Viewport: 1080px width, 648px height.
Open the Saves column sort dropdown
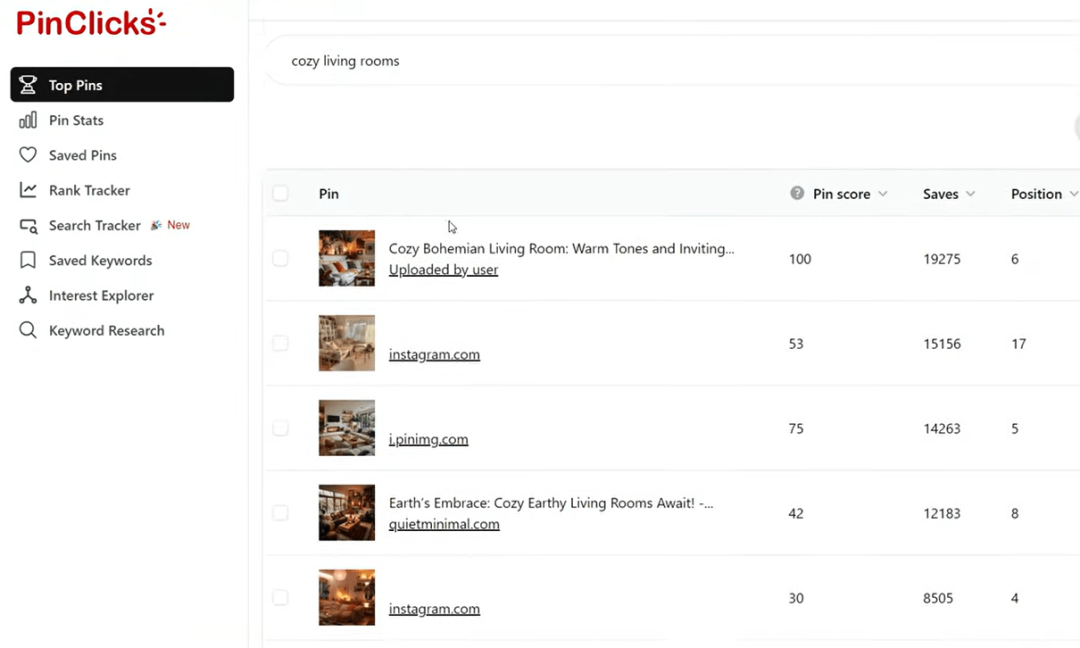click(971, 194)
